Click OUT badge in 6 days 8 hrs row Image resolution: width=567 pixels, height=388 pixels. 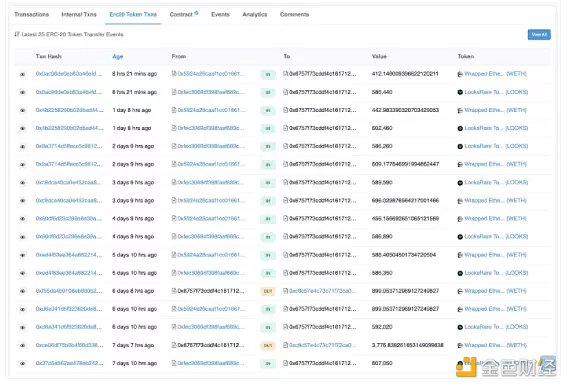(268, 291)
